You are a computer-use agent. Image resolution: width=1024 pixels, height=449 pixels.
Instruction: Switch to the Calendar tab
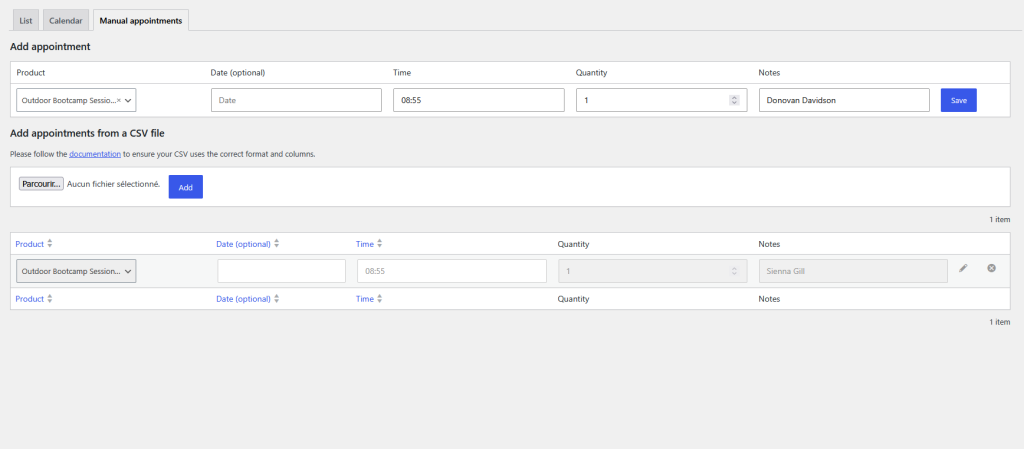coord(66,21)
